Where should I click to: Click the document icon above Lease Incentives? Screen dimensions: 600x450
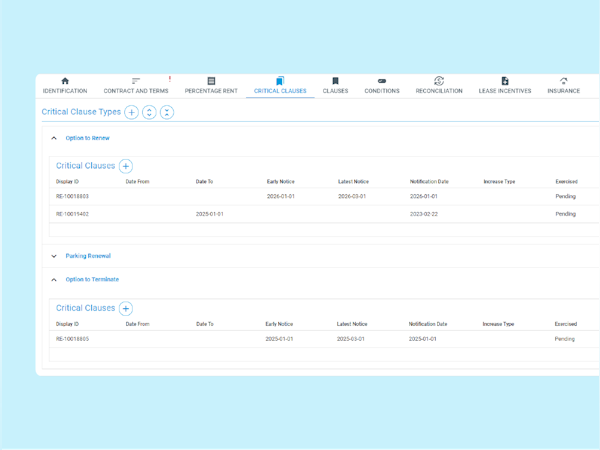505,81
